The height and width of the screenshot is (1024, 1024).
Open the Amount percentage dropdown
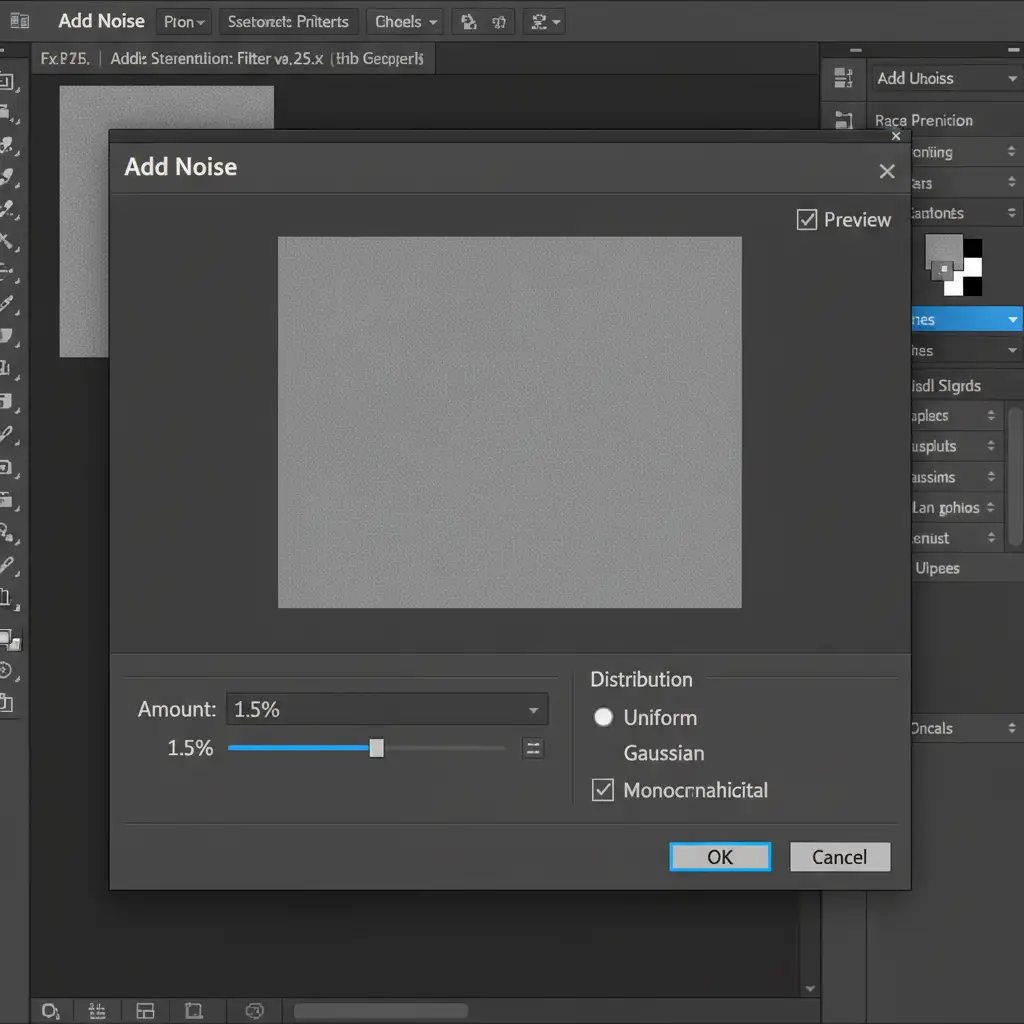533,710
